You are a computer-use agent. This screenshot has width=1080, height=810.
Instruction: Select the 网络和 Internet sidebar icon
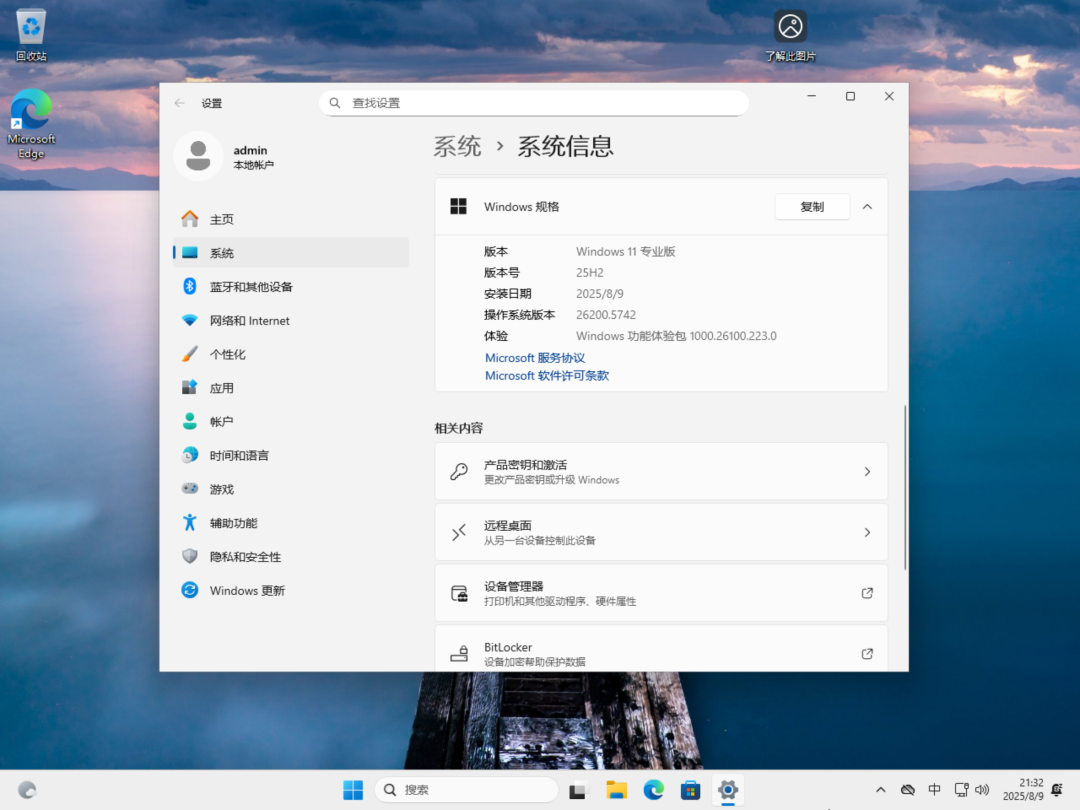point(191,320)
